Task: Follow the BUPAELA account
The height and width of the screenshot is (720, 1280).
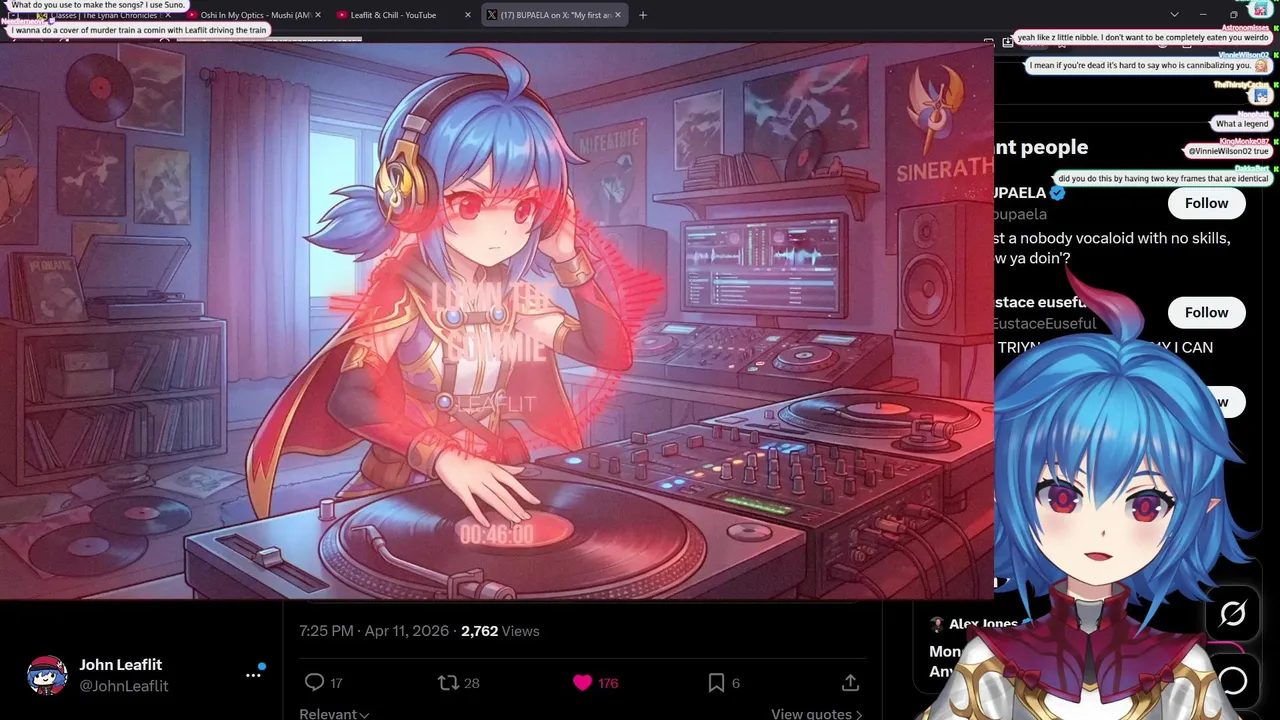Action: click(1206, 203)
